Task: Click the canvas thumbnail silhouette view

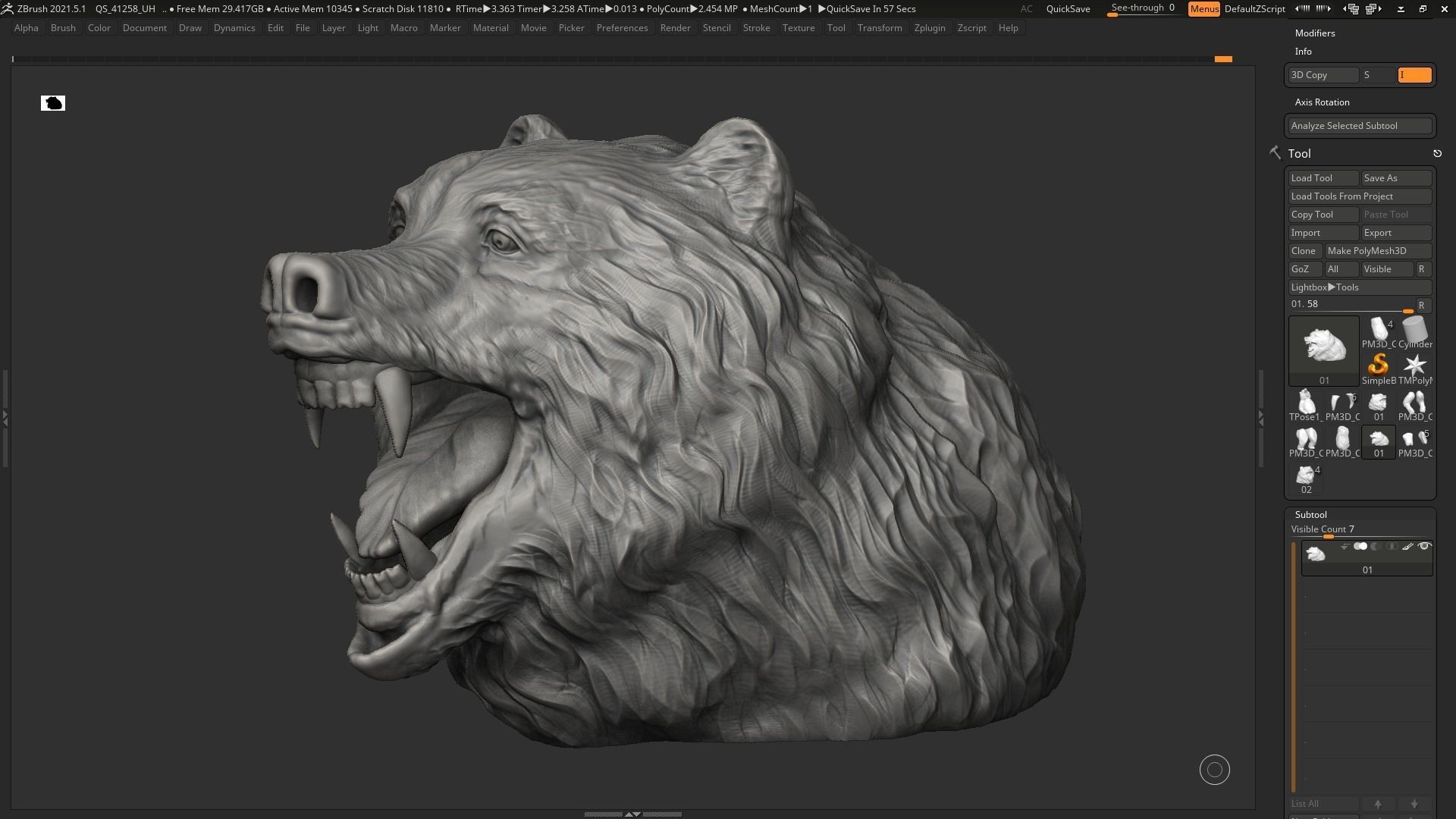Action: pos(53,103)
